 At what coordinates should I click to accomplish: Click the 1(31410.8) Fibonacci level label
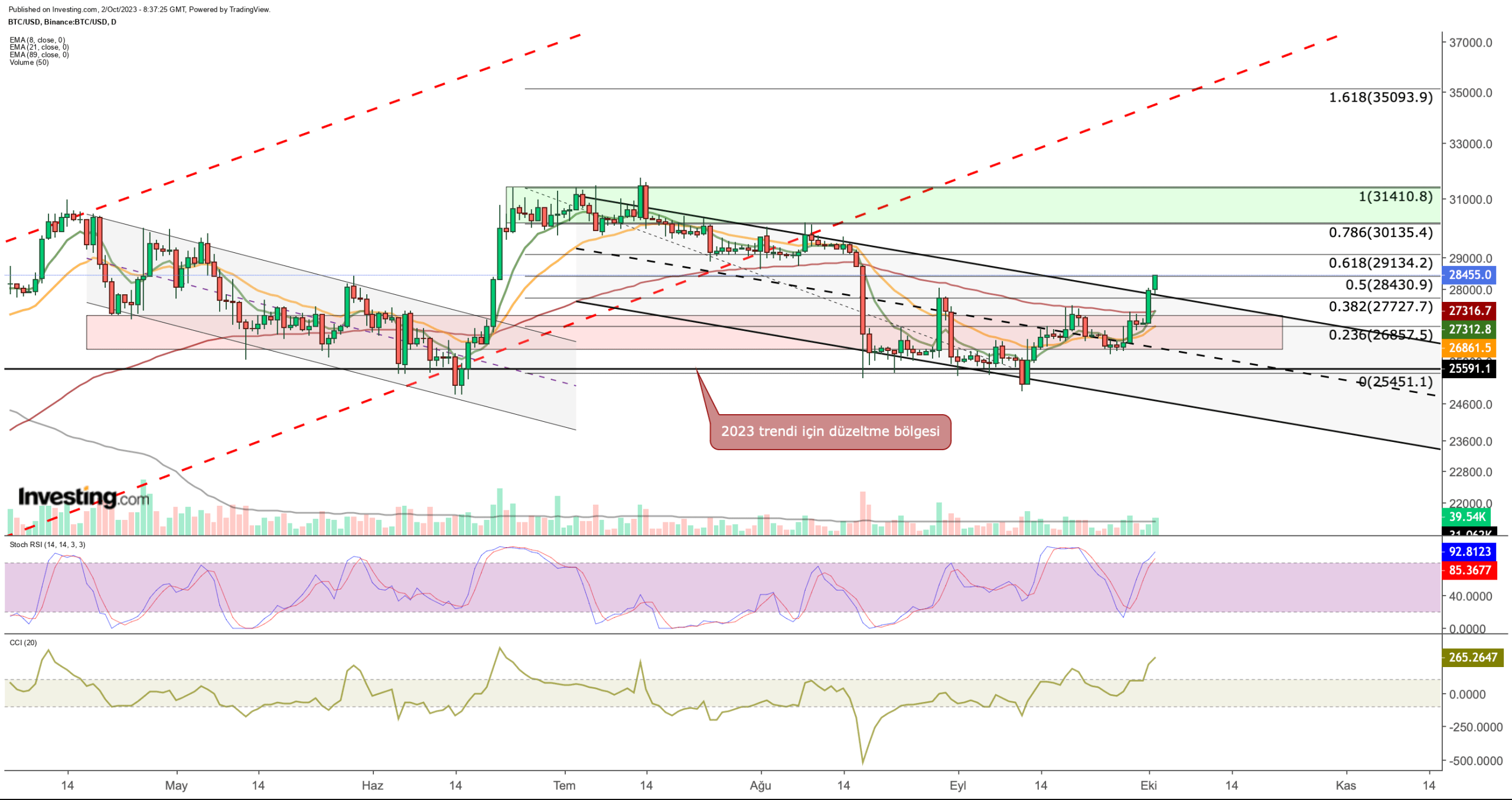coord(1396,197)
